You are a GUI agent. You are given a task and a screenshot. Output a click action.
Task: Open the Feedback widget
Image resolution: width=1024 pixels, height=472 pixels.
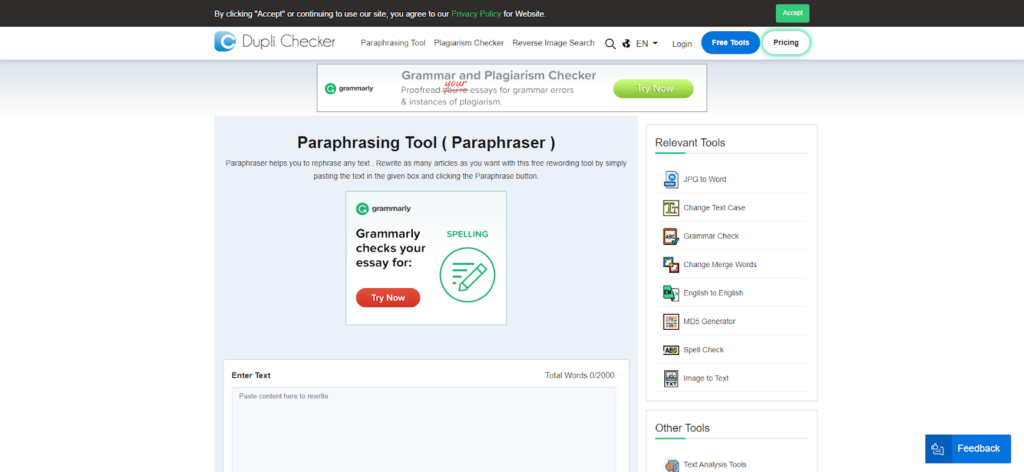[x=966, y=448]
